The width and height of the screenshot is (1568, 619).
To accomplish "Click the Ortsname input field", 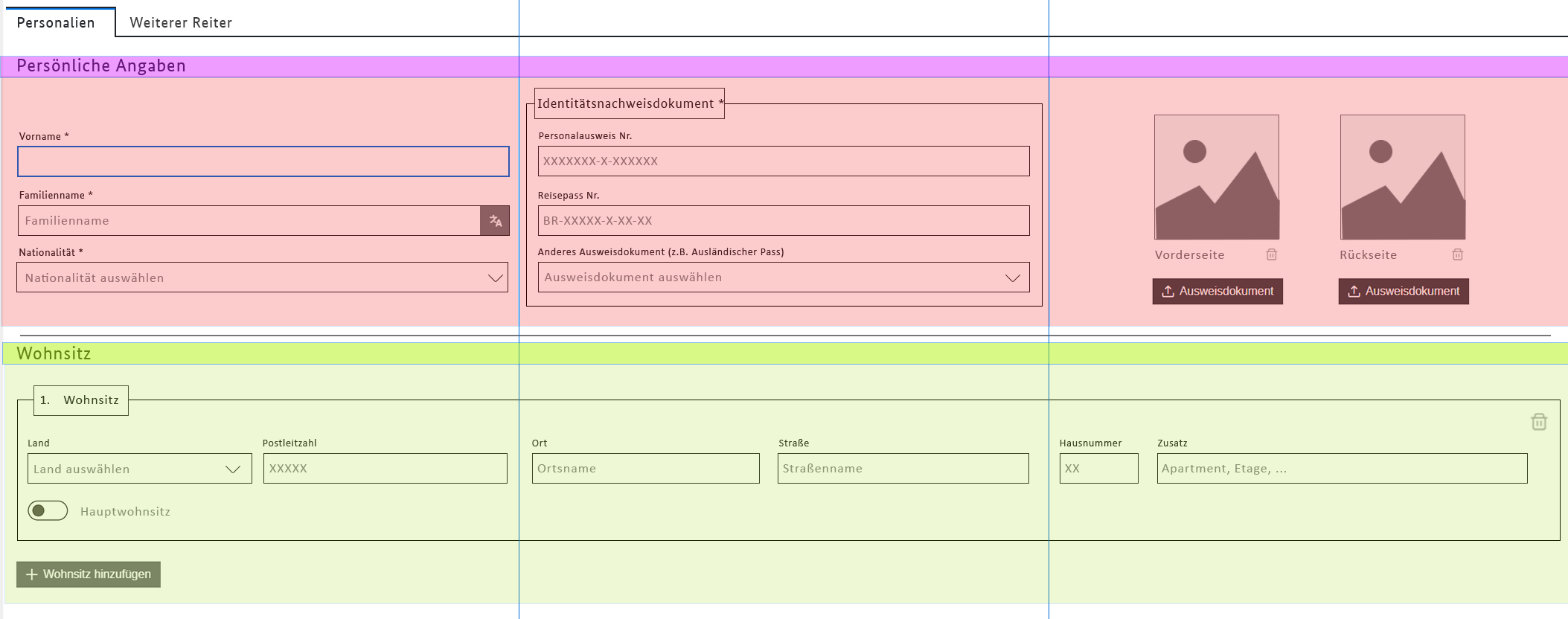I will click(x=646, y=469).
